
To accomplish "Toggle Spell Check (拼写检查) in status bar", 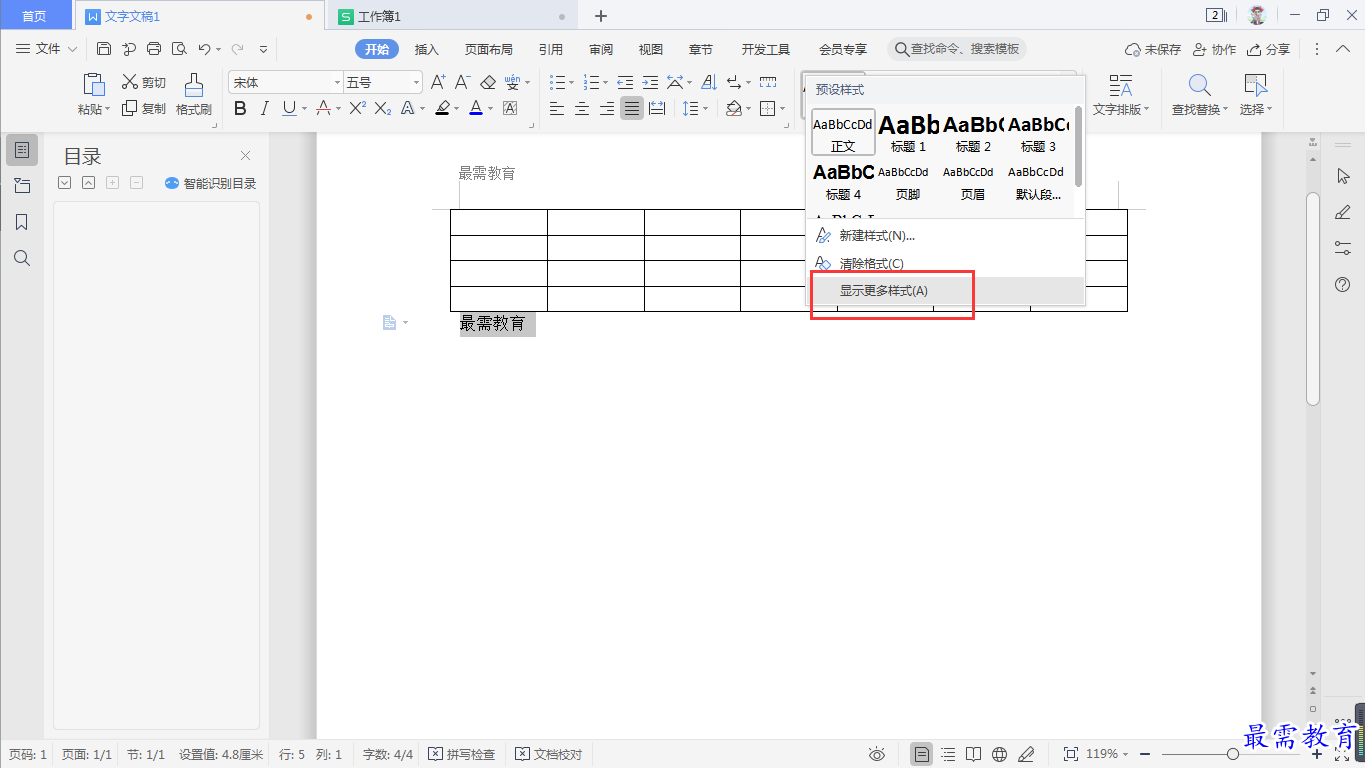I will tap(462, 754).
